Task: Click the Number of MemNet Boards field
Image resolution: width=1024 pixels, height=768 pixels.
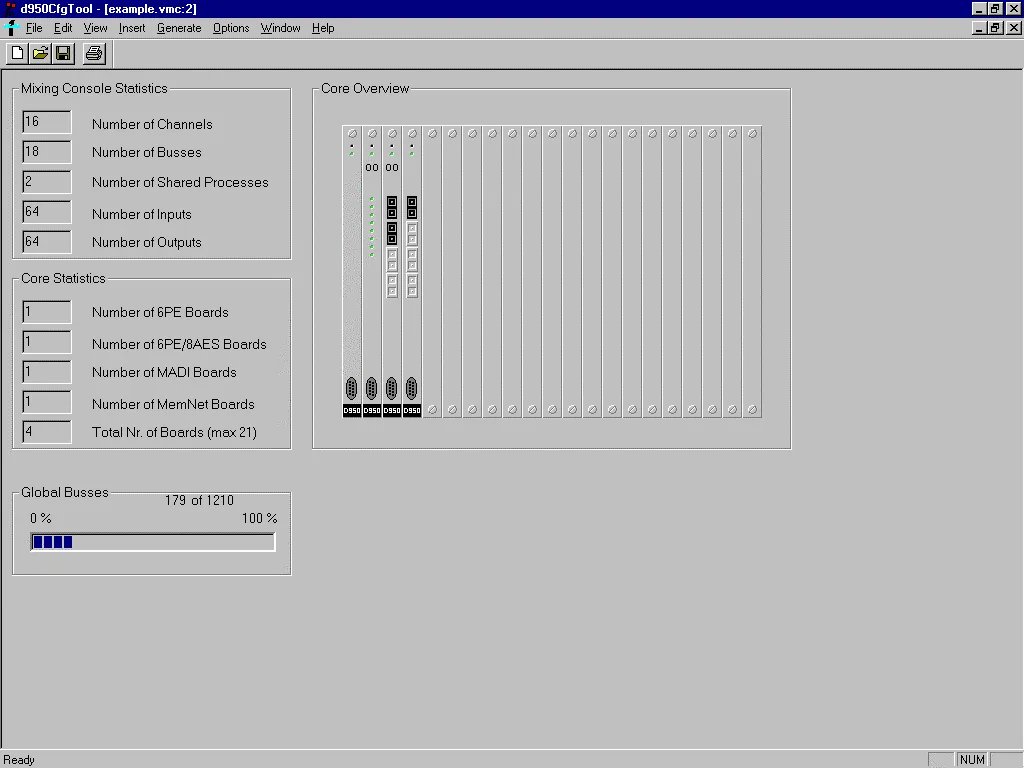Action: point(47,402)
